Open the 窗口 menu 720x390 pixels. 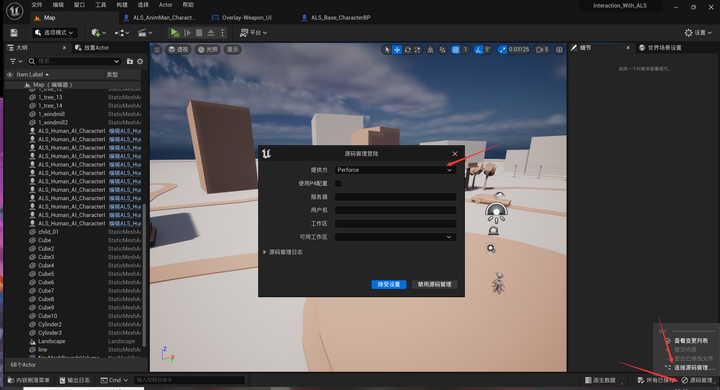pyautogui.click(x=79, y=5)
